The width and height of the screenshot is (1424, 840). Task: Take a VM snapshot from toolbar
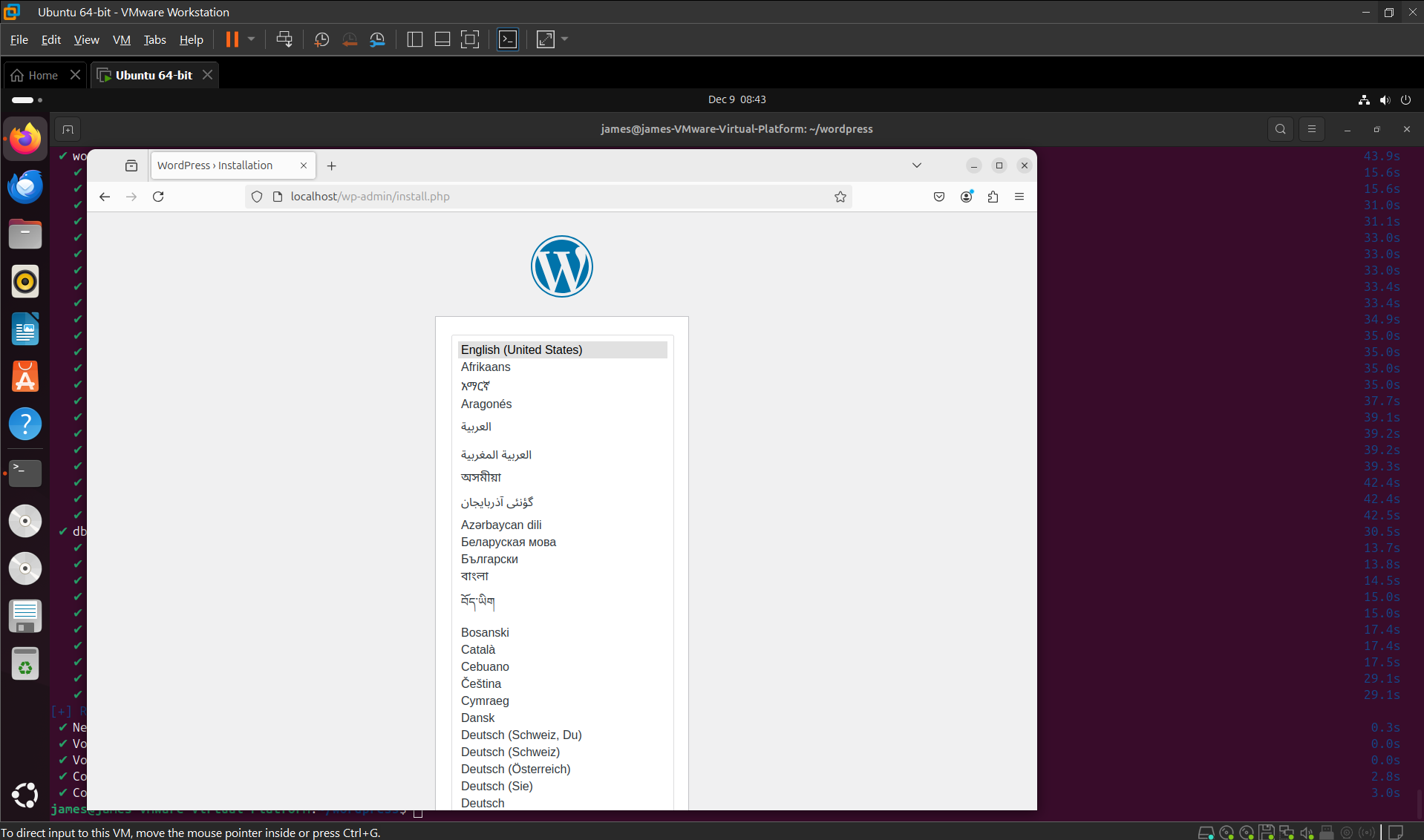(x=321, y=39)
